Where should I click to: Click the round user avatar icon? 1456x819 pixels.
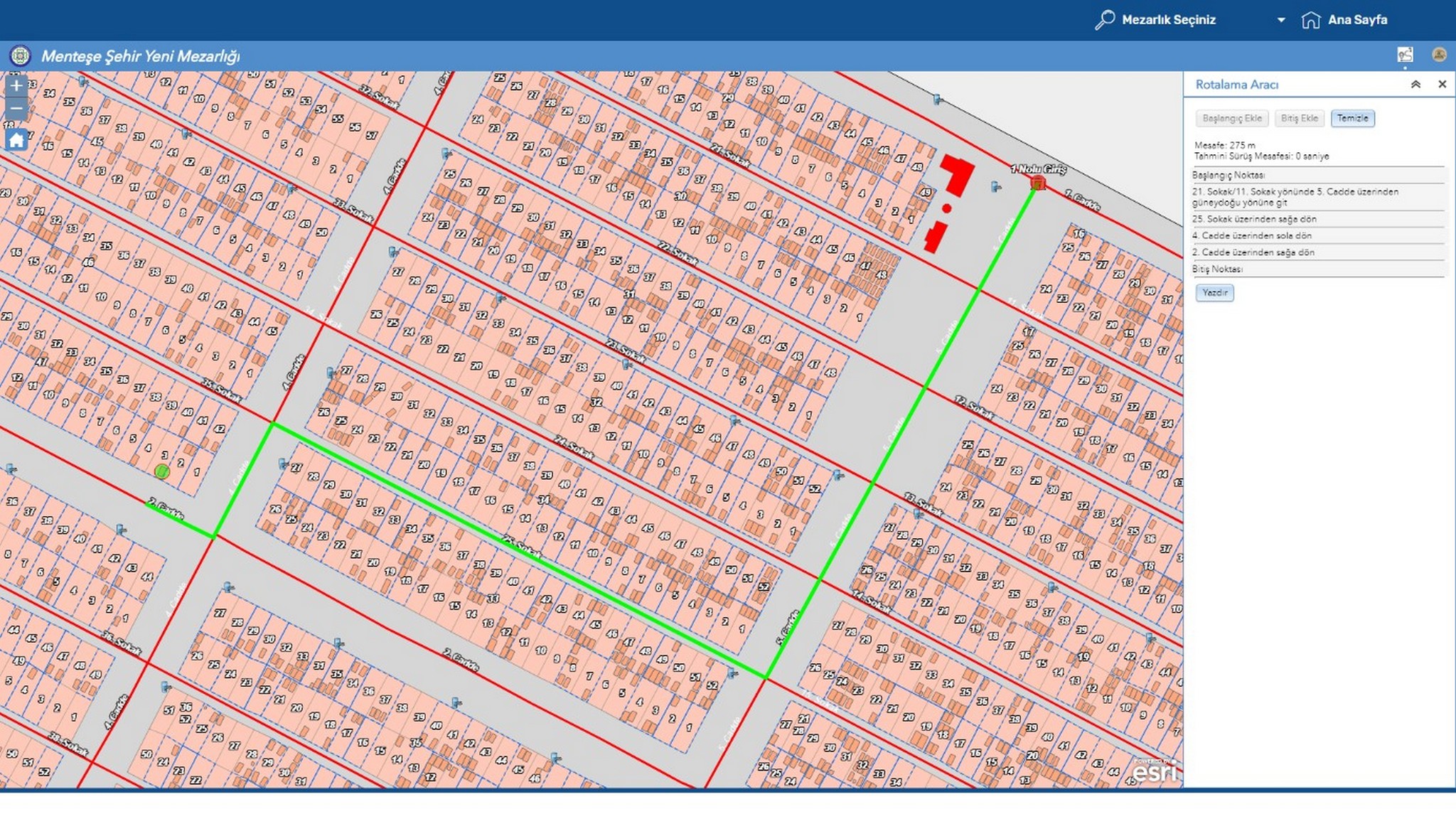[1439, 55]
